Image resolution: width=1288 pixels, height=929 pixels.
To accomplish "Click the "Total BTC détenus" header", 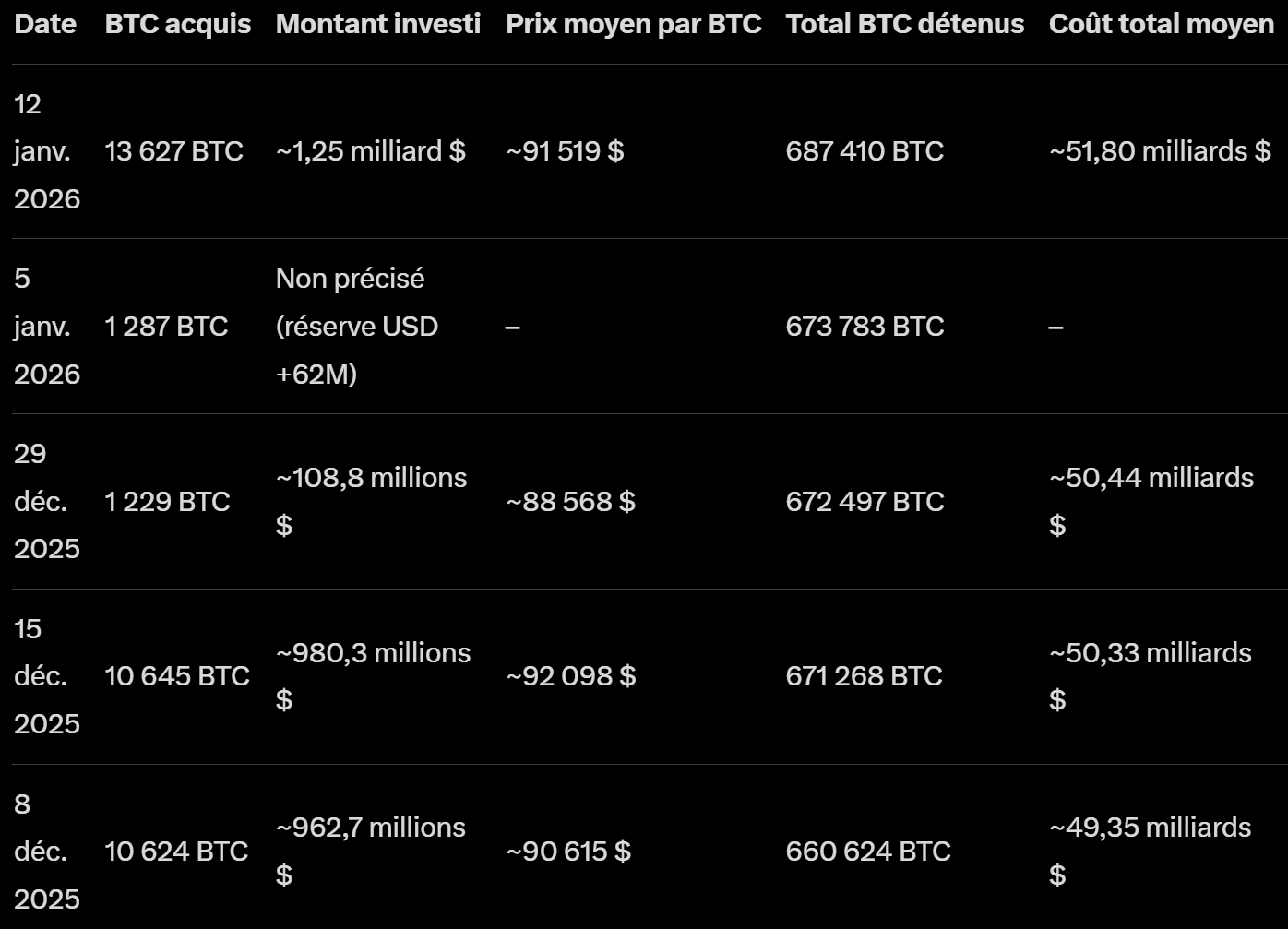I will pos(905,24).
